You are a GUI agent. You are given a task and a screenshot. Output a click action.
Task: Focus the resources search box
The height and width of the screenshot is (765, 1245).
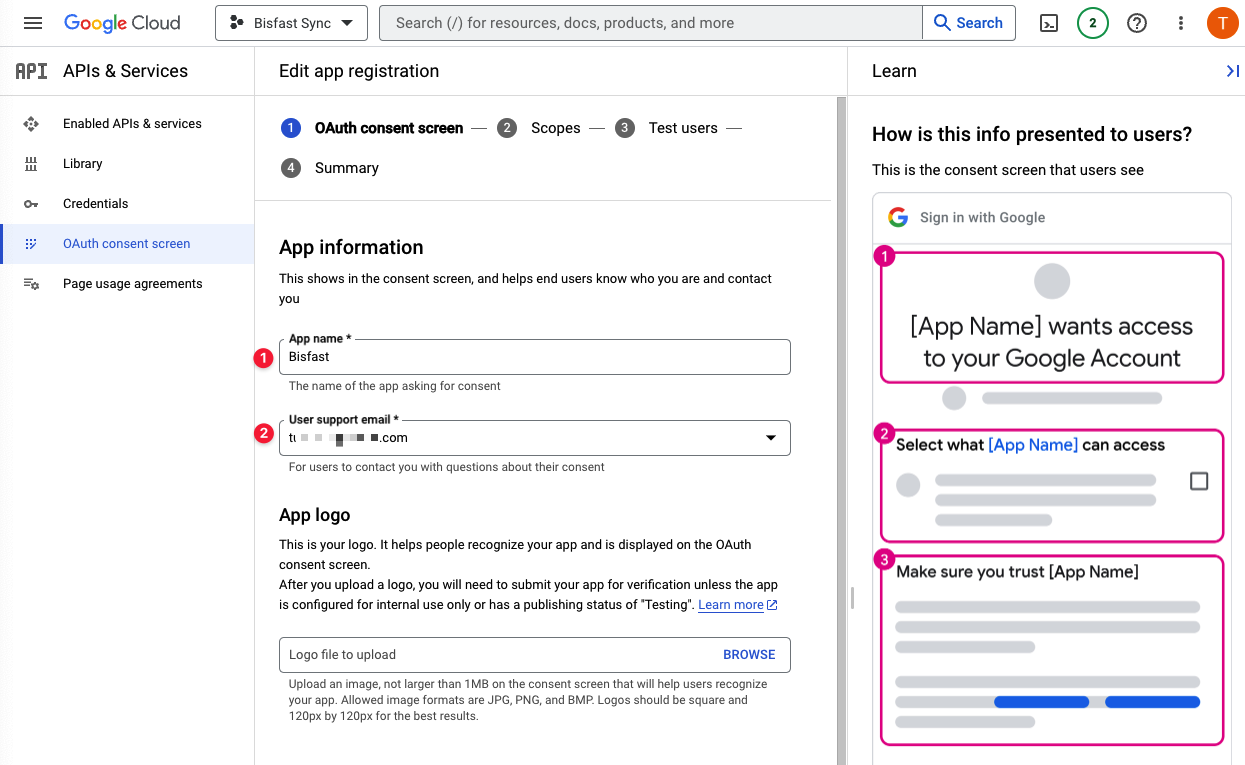[650, 23]
